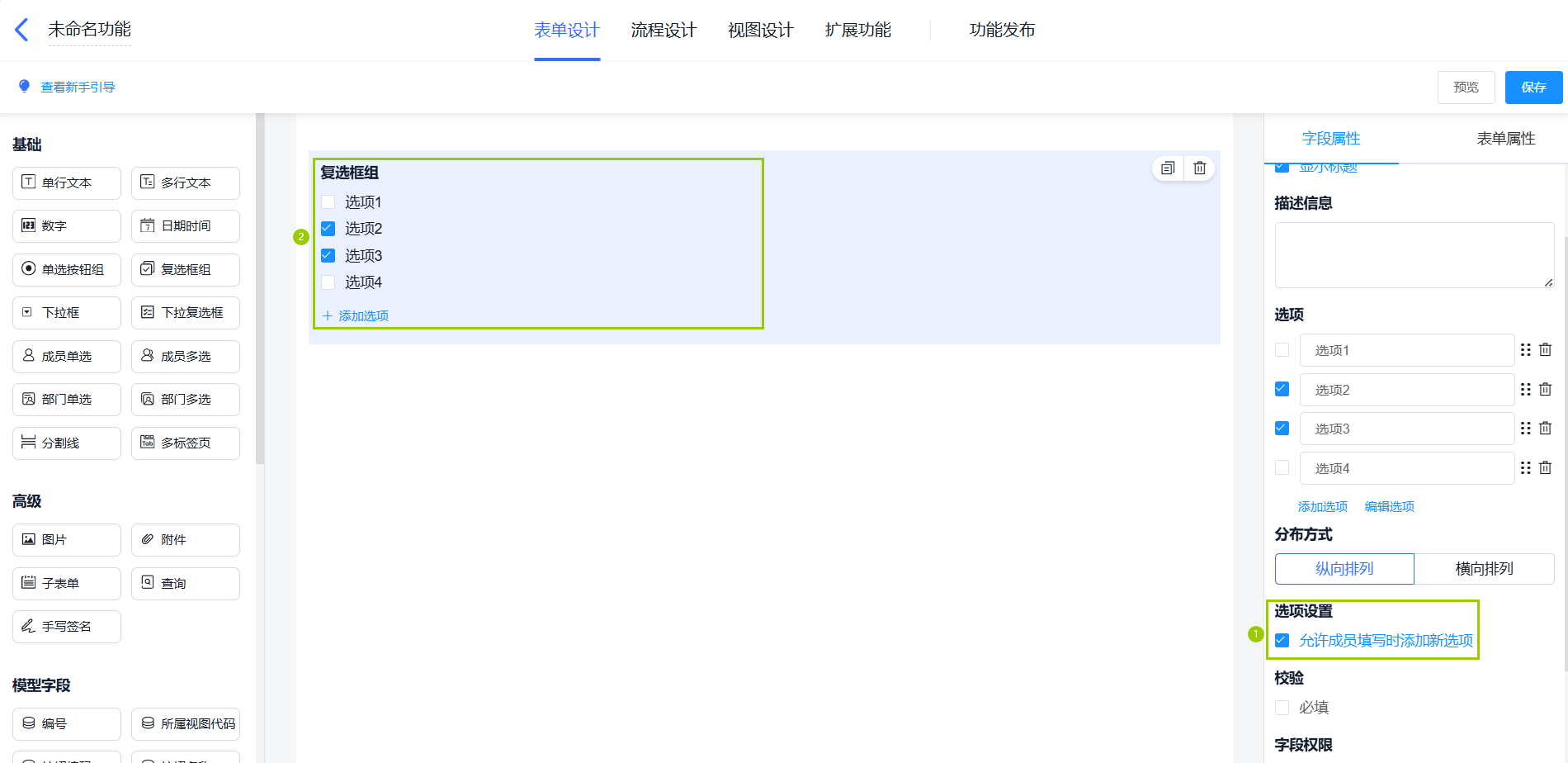Add a 附件 component

point(186,540)
